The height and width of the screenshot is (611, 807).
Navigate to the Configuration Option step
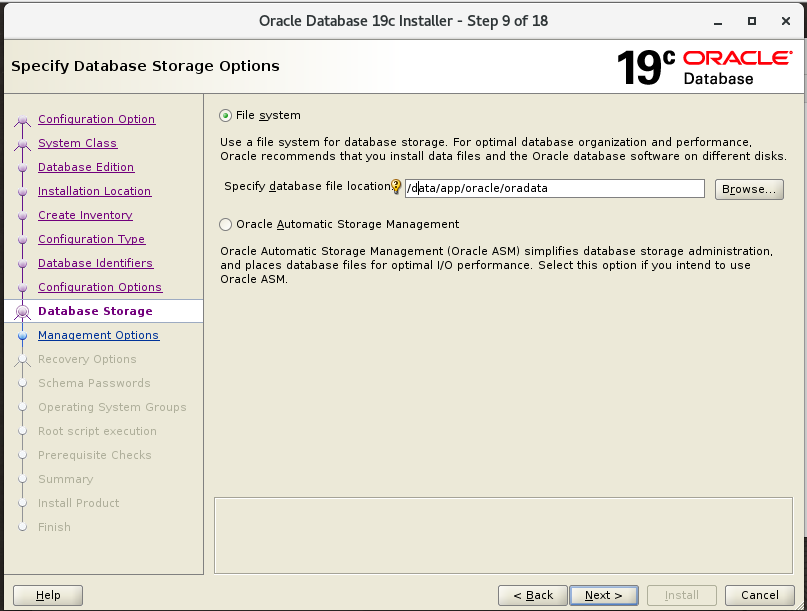(97, 119)
